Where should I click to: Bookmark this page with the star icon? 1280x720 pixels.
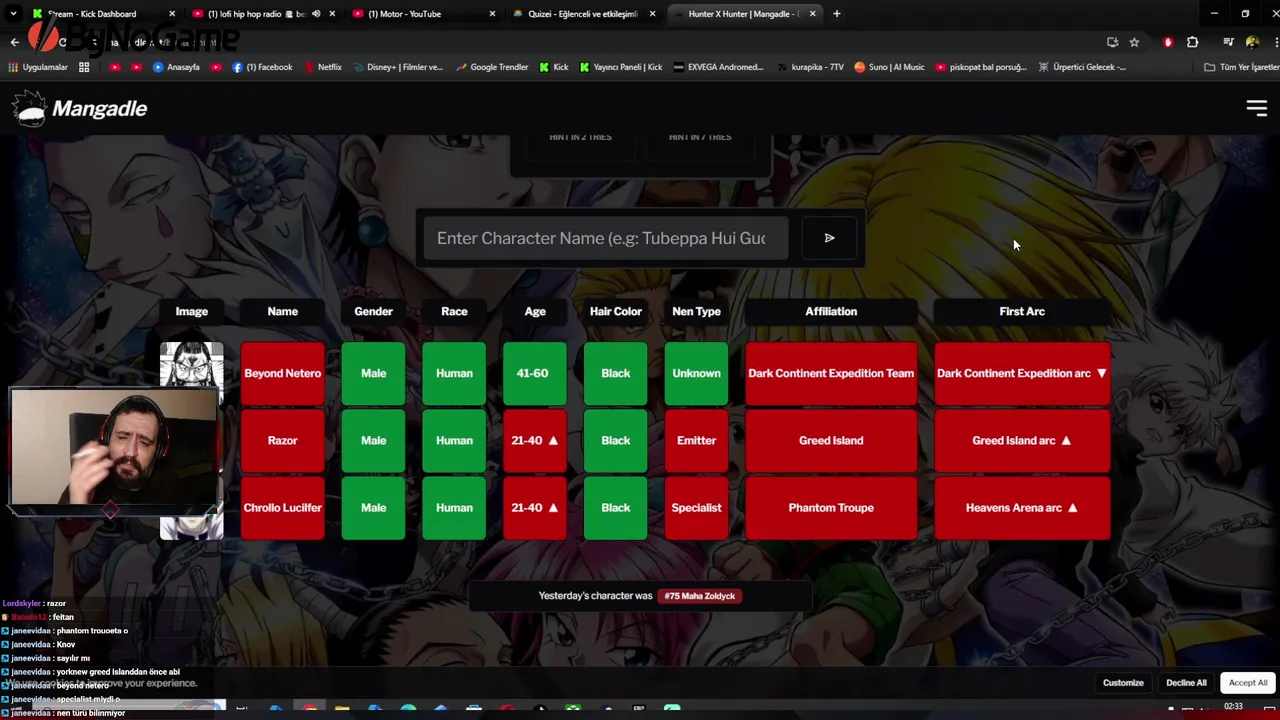[1134, 42]
